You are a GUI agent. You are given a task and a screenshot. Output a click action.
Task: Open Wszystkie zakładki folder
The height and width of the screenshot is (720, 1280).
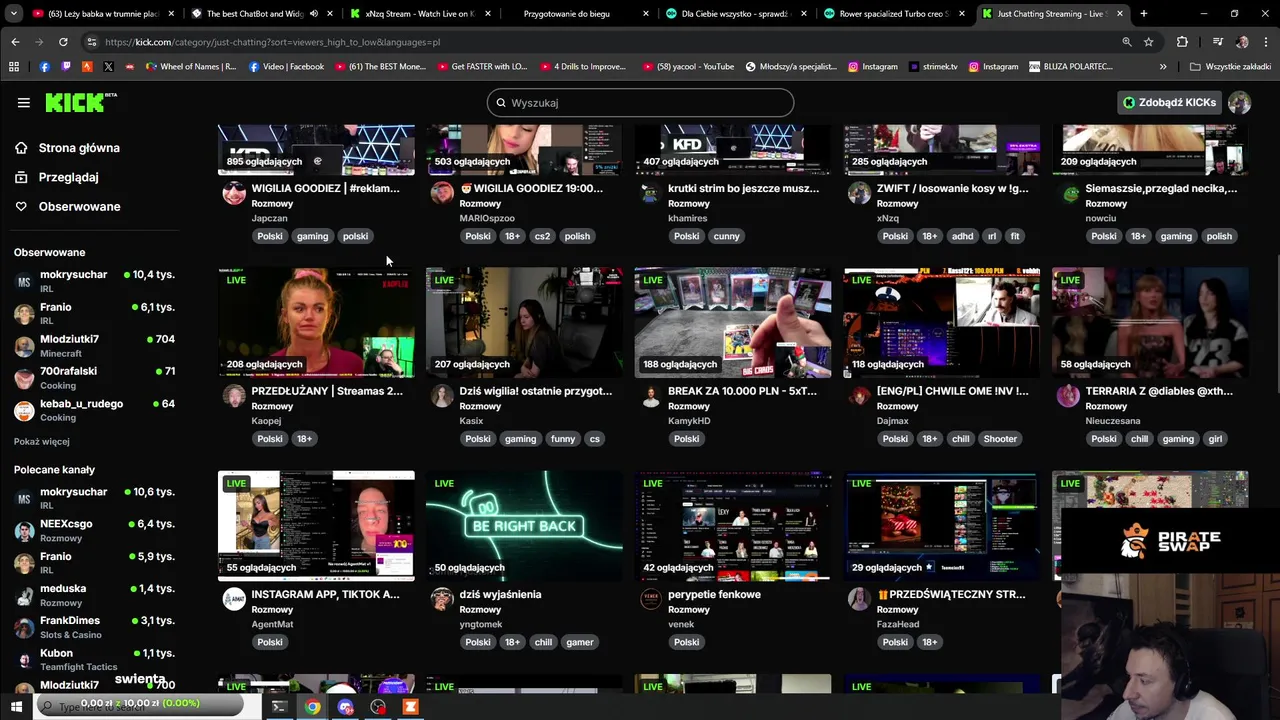1230,67
